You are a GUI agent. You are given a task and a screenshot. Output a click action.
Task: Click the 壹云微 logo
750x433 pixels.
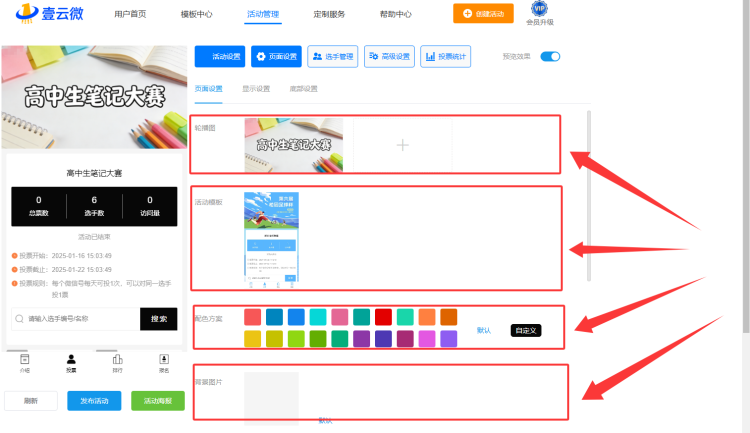[50, 13]
